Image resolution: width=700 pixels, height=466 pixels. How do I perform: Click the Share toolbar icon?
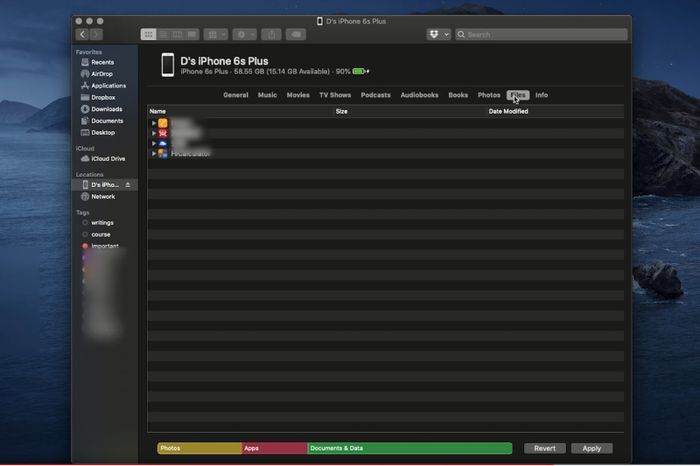[270, 34]
